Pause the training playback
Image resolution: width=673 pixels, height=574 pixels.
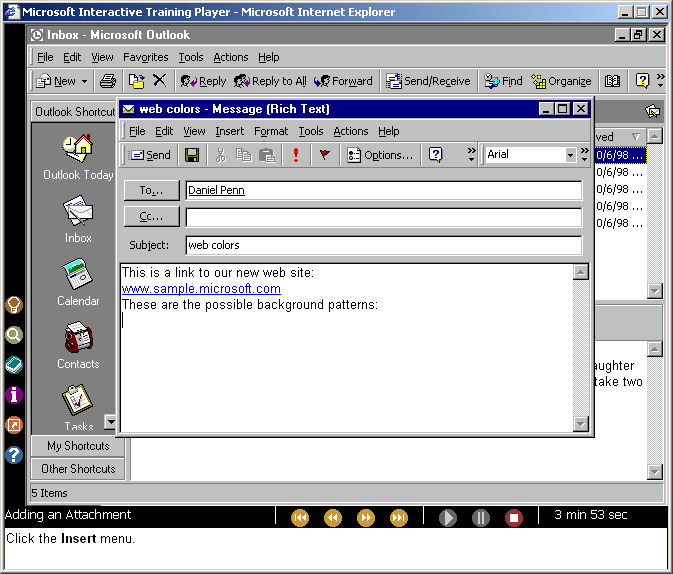[x=481, y=518]
